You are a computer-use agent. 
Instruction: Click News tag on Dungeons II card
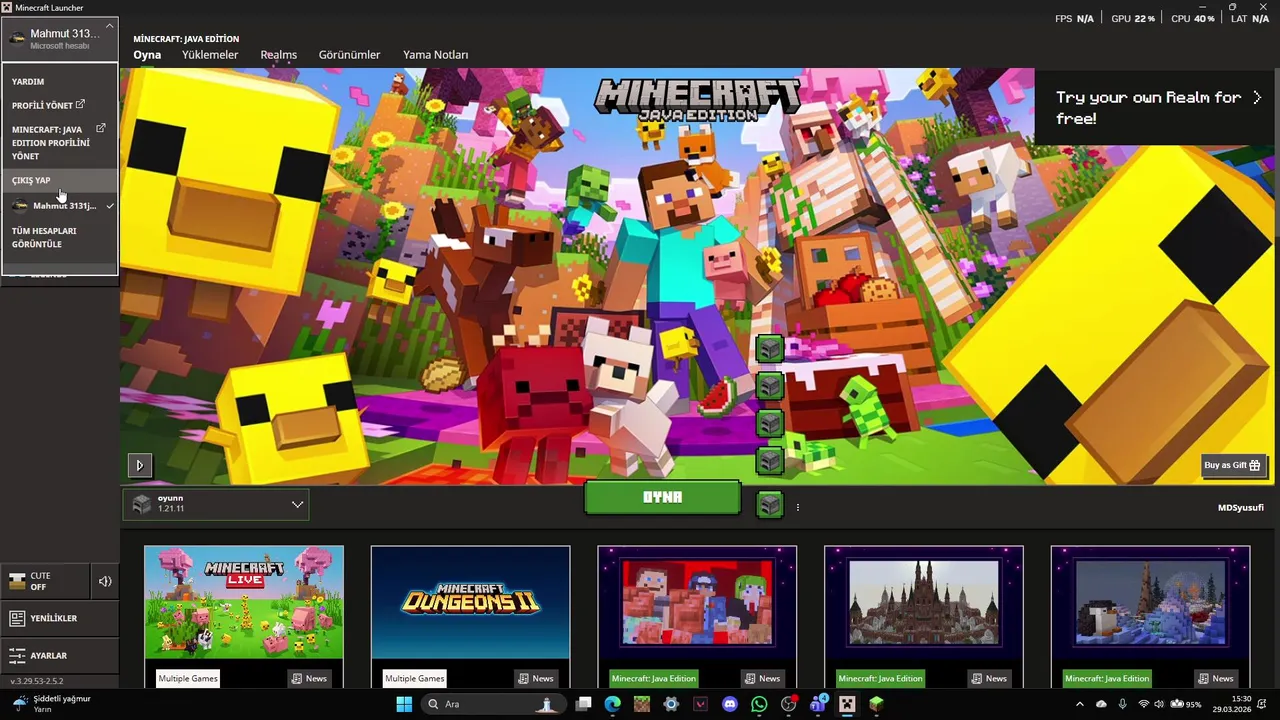pyautogui.click(x=536, y=678)
